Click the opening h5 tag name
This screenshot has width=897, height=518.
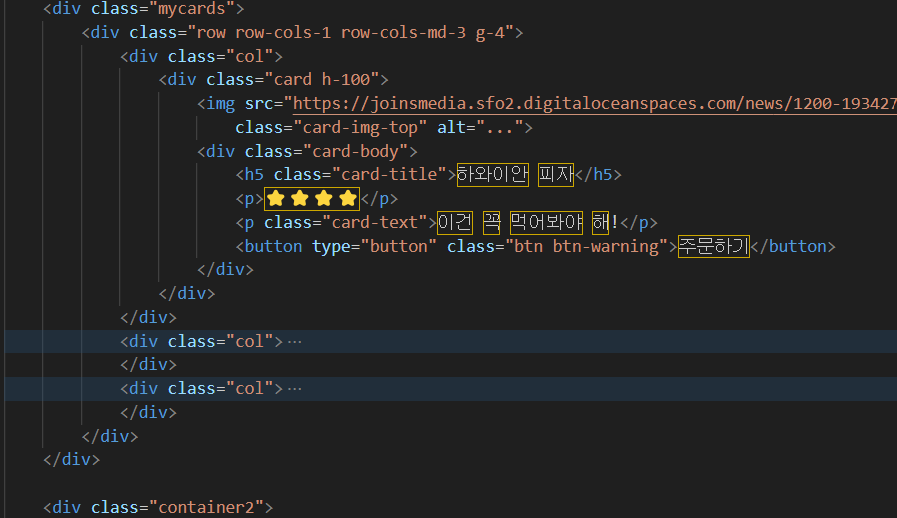coord(253,175)
